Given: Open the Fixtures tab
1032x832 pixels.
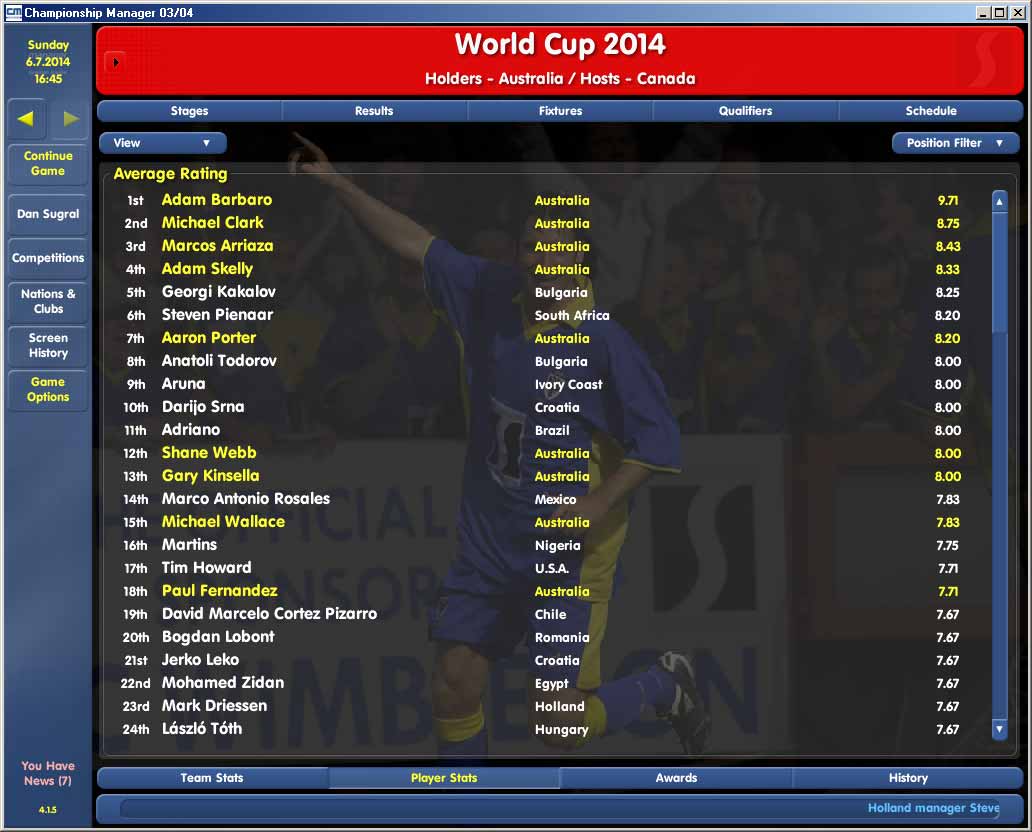Looking at the screenshot, I should [x=560, y=111].
